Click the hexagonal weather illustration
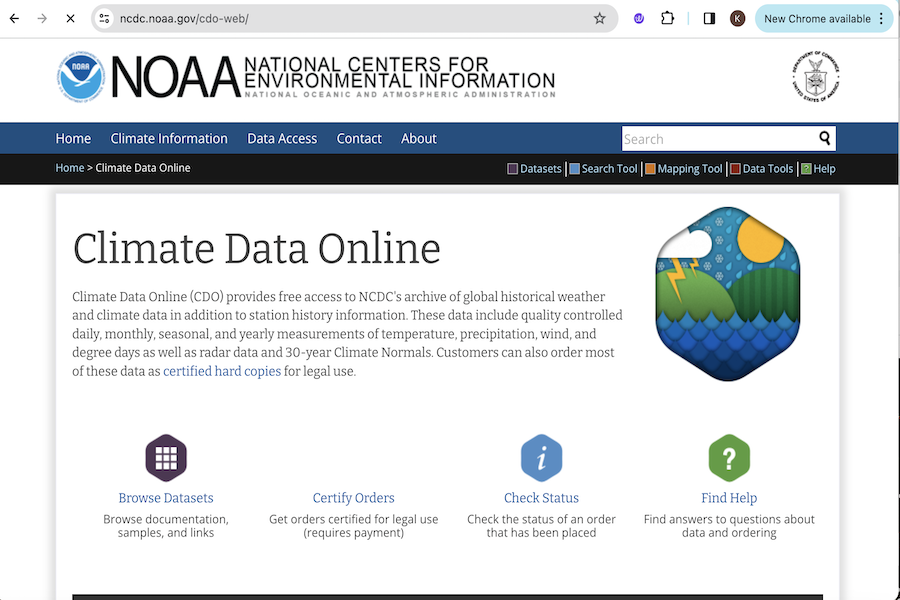The height and width of the screenshot is (600, 900). 728,294
